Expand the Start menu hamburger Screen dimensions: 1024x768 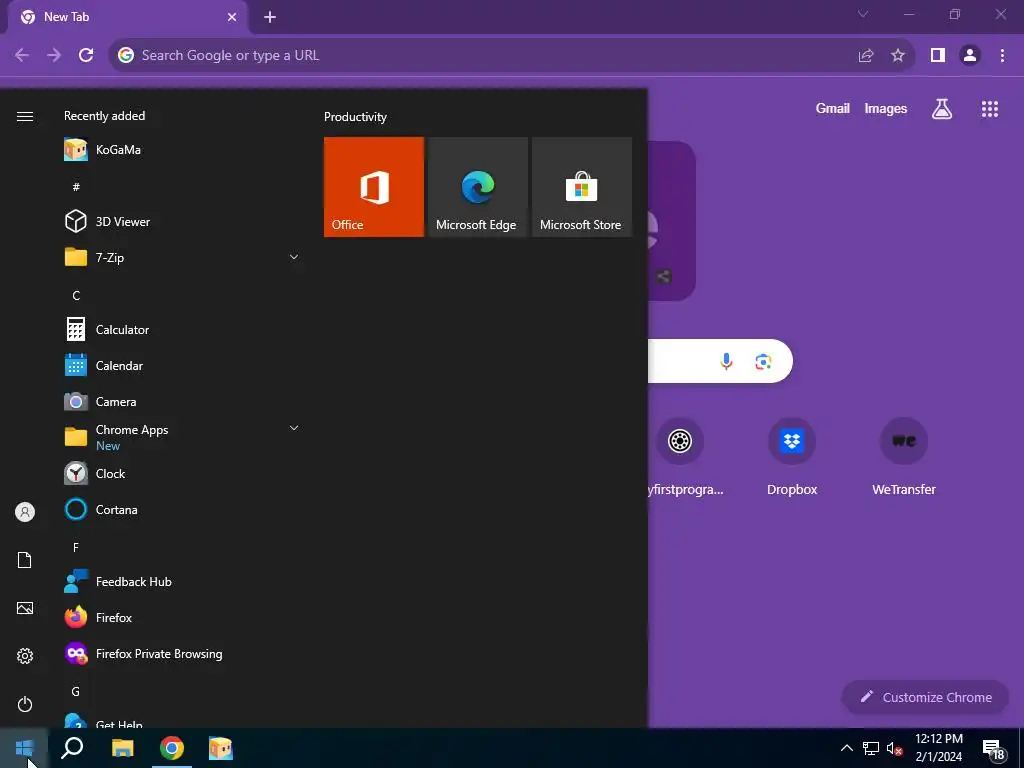pyautogui.click(x=25, y=116)
